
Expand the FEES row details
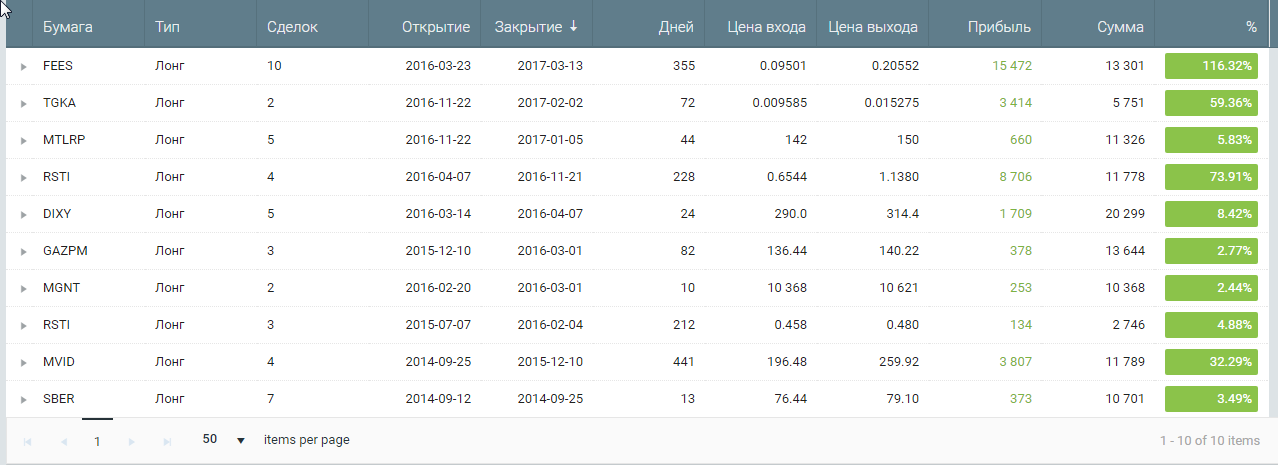tap(23, 67)
